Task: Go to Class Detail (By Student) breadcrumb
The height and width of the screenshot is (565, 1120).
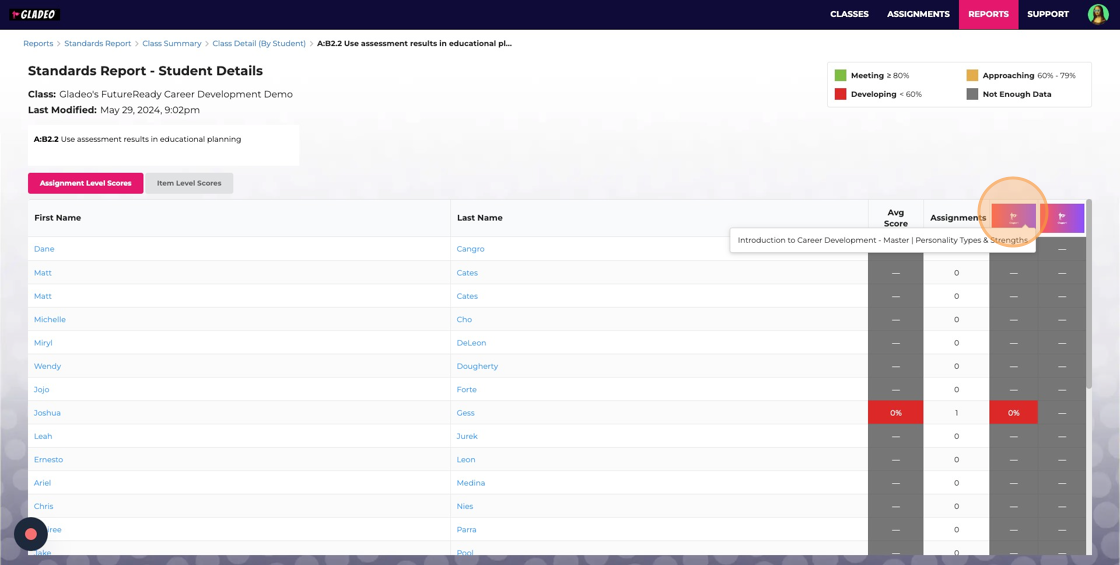Action: tap(259, 44)
